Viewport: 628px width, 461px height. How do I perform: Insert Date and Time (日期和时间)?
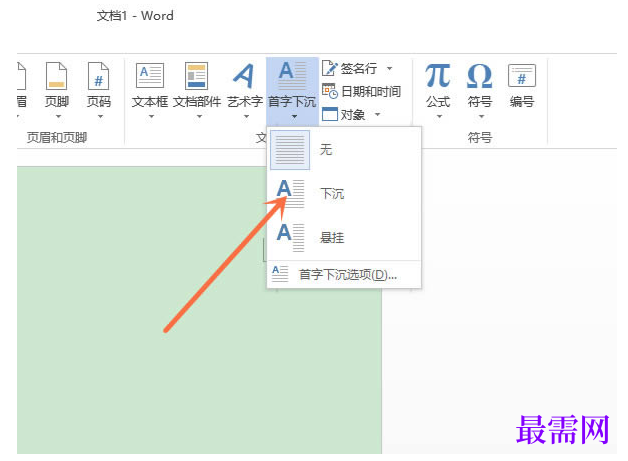point(361,92)
